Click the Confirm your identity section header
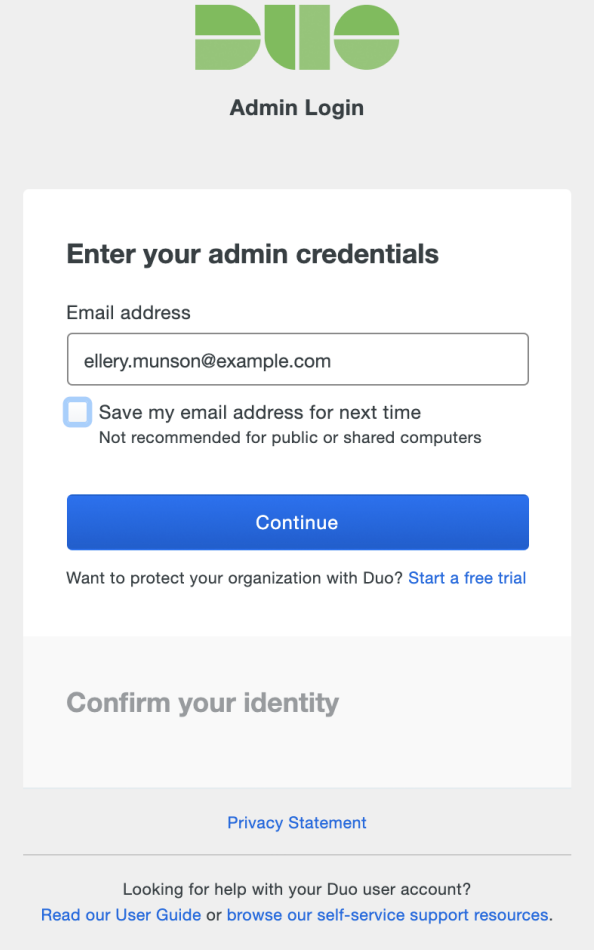Image resolution: width=594 pixels, height=950 pixels. click(202, 702)
